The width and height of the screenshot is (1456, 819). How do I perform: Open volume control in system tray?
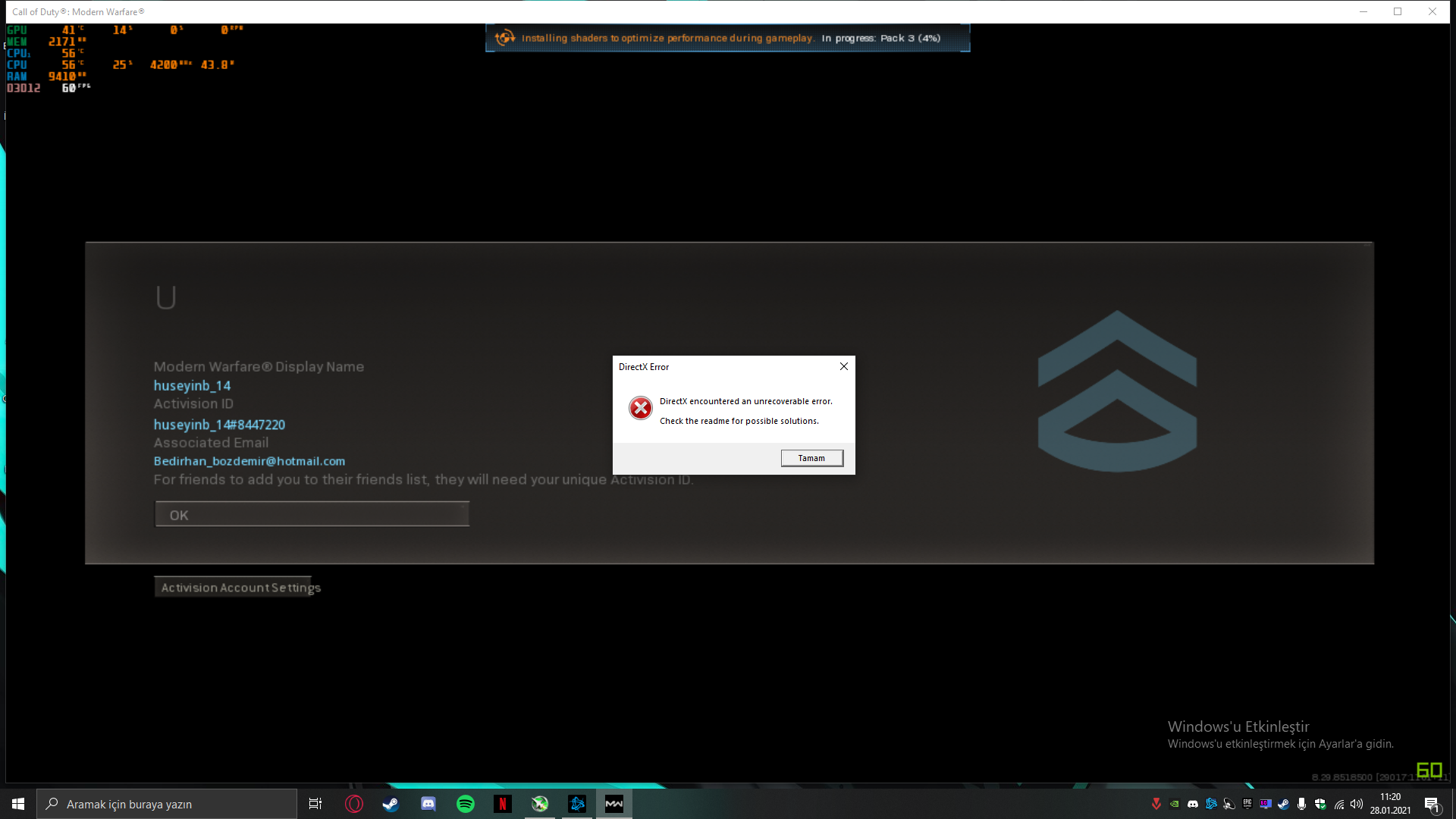[1357, 804]
